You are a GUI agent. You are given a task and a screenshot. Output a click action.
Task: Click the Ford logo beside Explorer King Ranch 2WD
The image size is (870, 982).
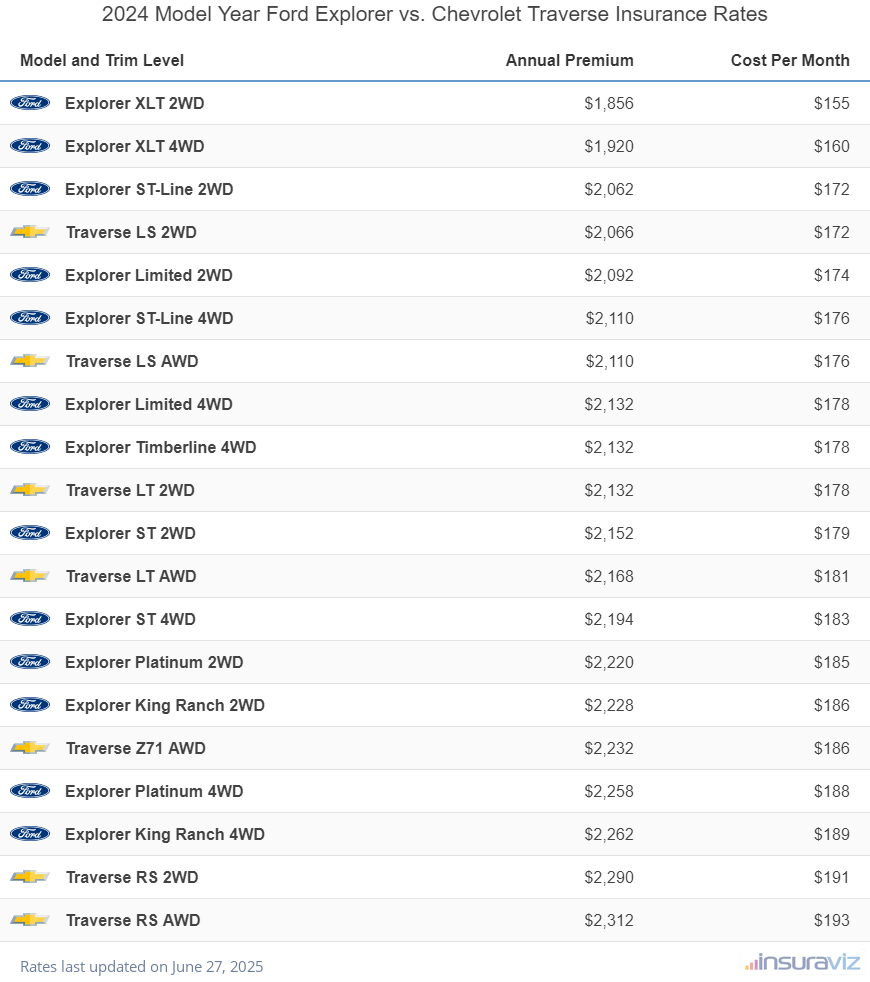point(30,705)
